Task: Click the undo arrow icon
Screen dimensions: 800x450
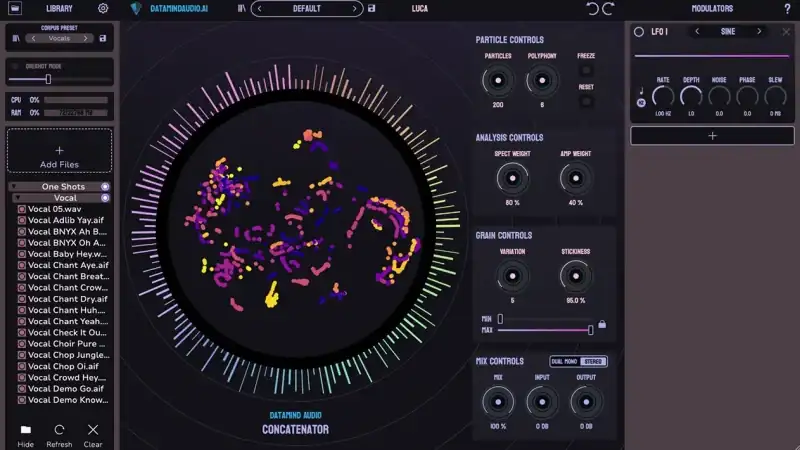Action: click(x=592, y=8)
